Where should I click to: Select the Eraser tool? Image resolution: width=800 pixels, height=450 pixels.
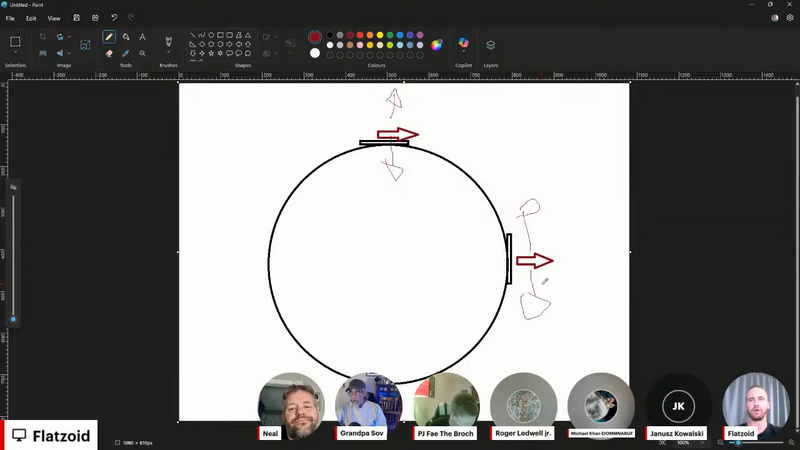[109, 53]
